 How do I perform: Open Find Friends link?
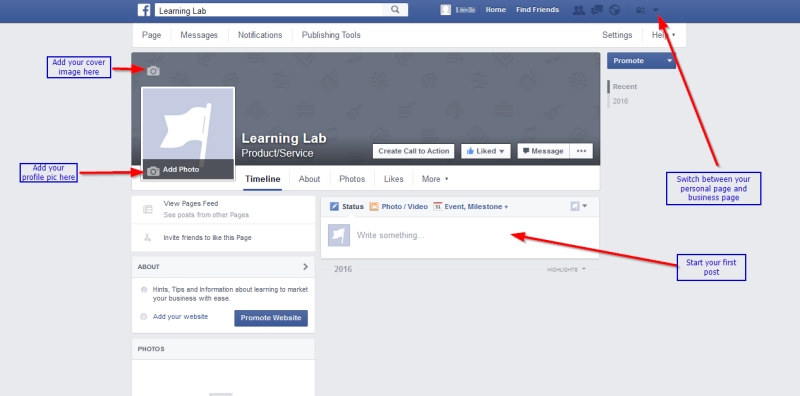coord(537,10)
